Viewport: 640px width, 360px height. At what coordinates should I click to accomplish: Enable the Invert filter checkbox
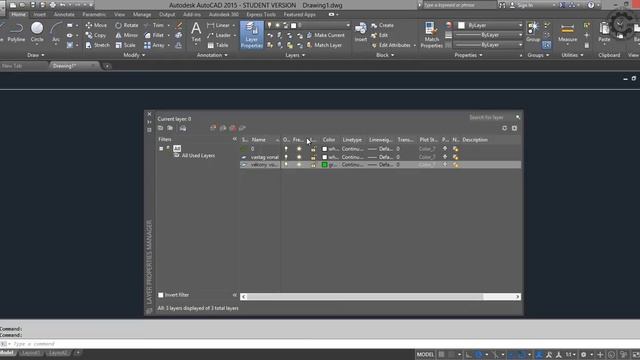point(161,295)
